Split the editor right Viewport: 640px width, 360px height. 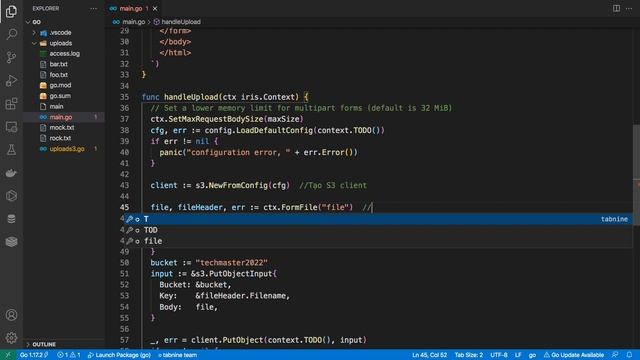[616, 9]
